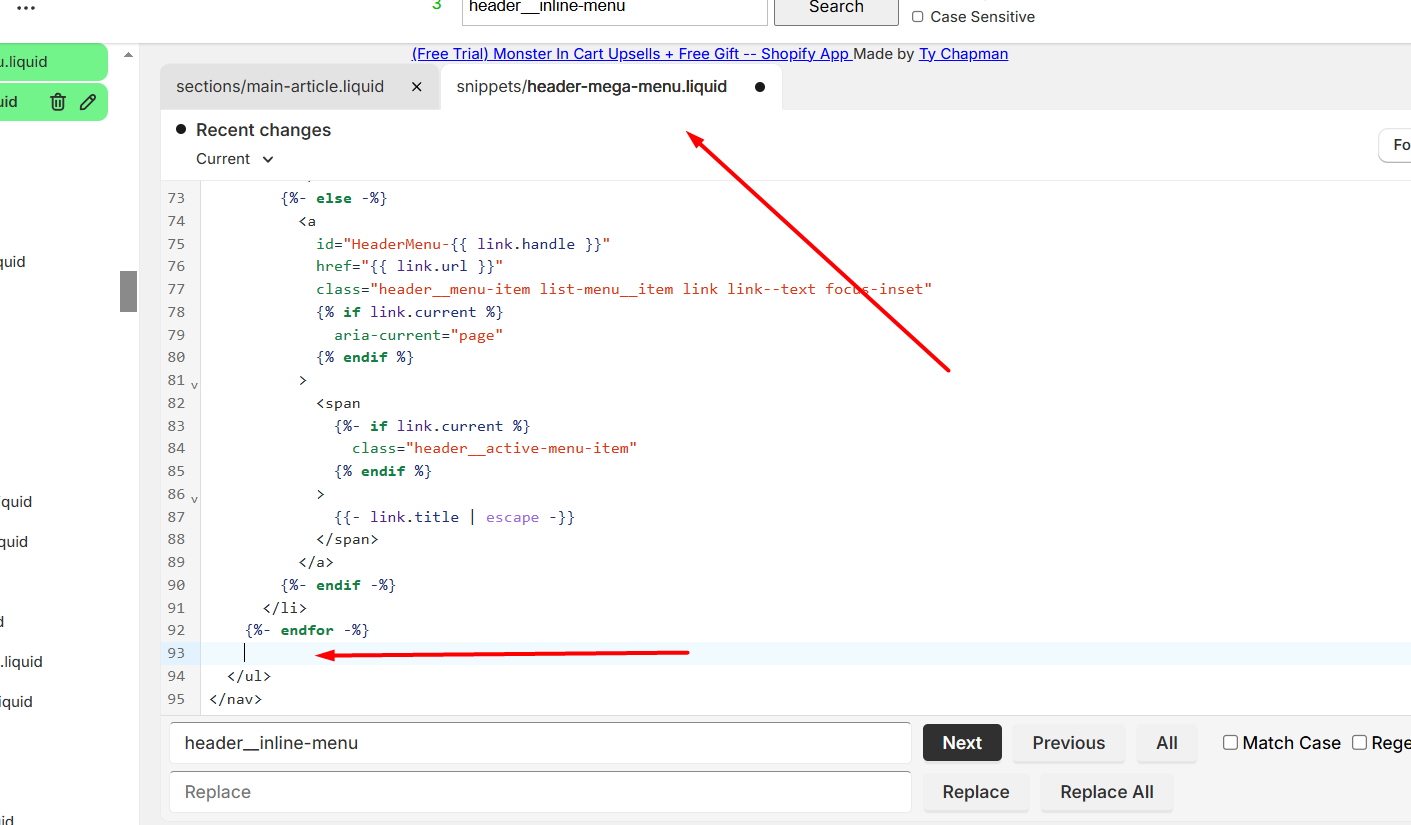The image size is (1411, 825).
Task: Click the </ul> tag on line 94
Action: (x=248, y=676)
